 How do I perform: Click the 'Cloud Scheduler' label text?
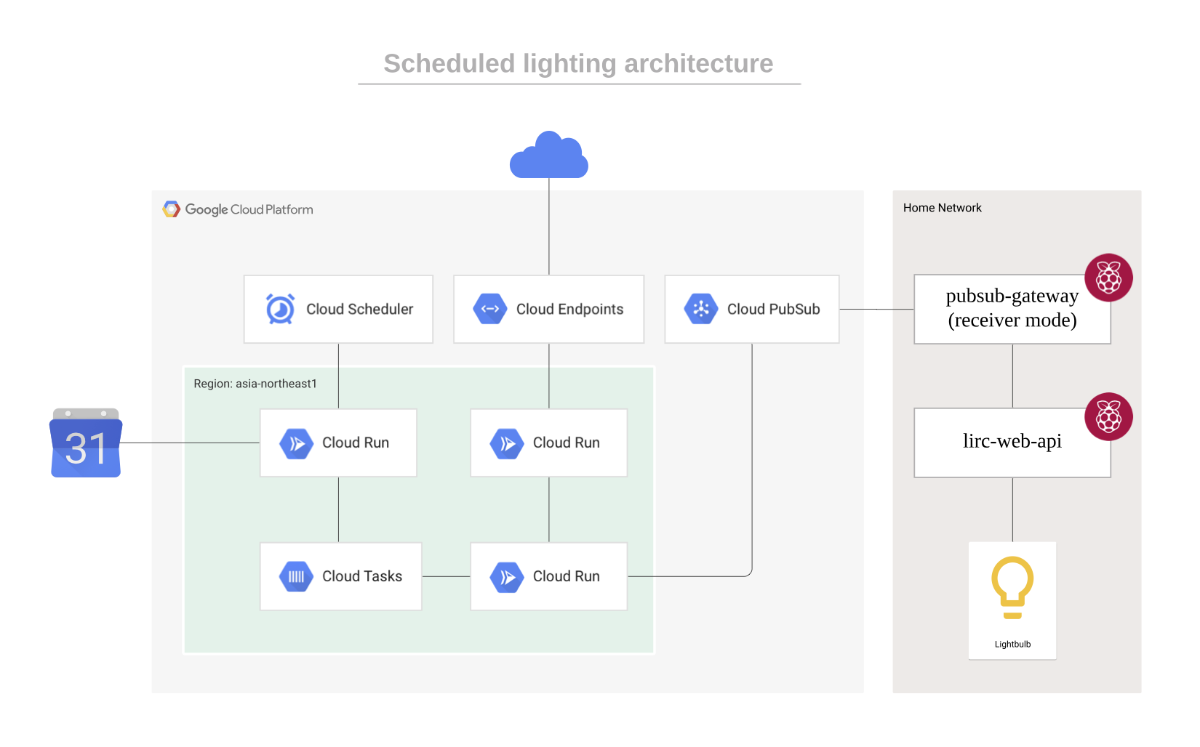pyautogui.click(x=360, y=309)
